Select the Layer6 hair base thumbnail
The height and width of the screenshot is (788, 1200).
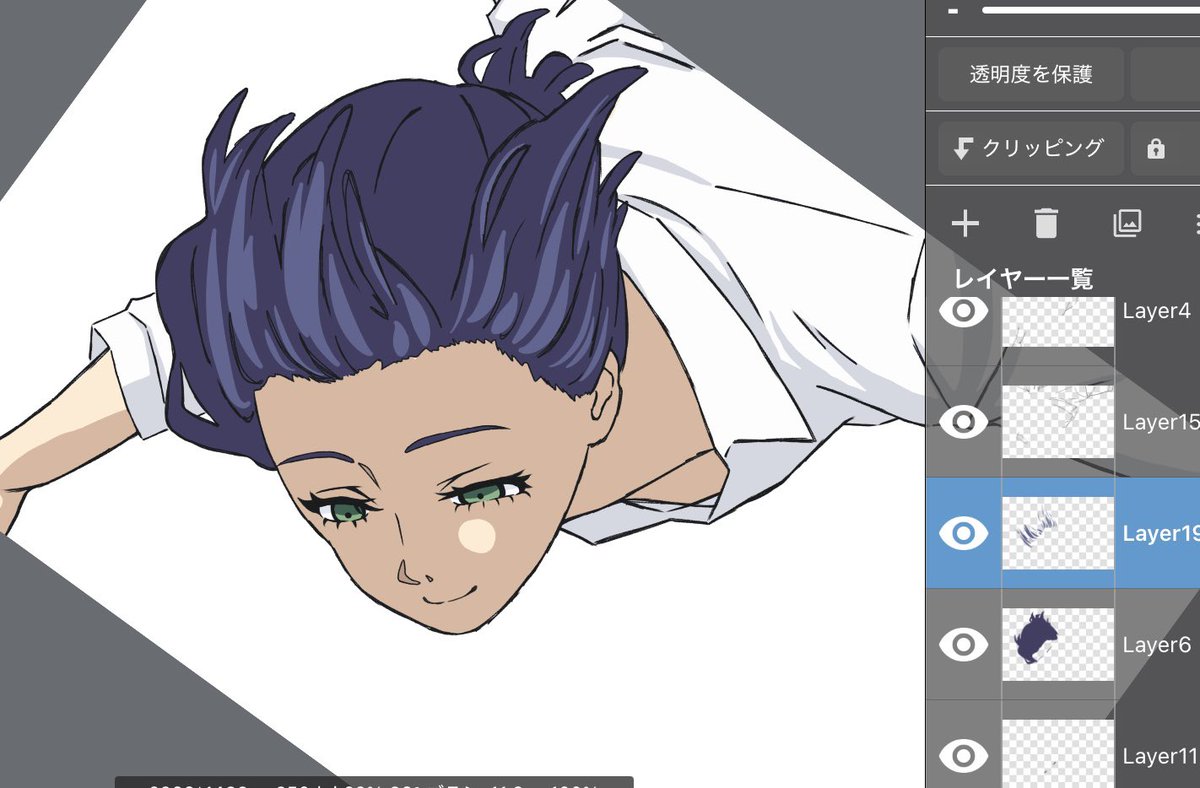pos(1058,645)
